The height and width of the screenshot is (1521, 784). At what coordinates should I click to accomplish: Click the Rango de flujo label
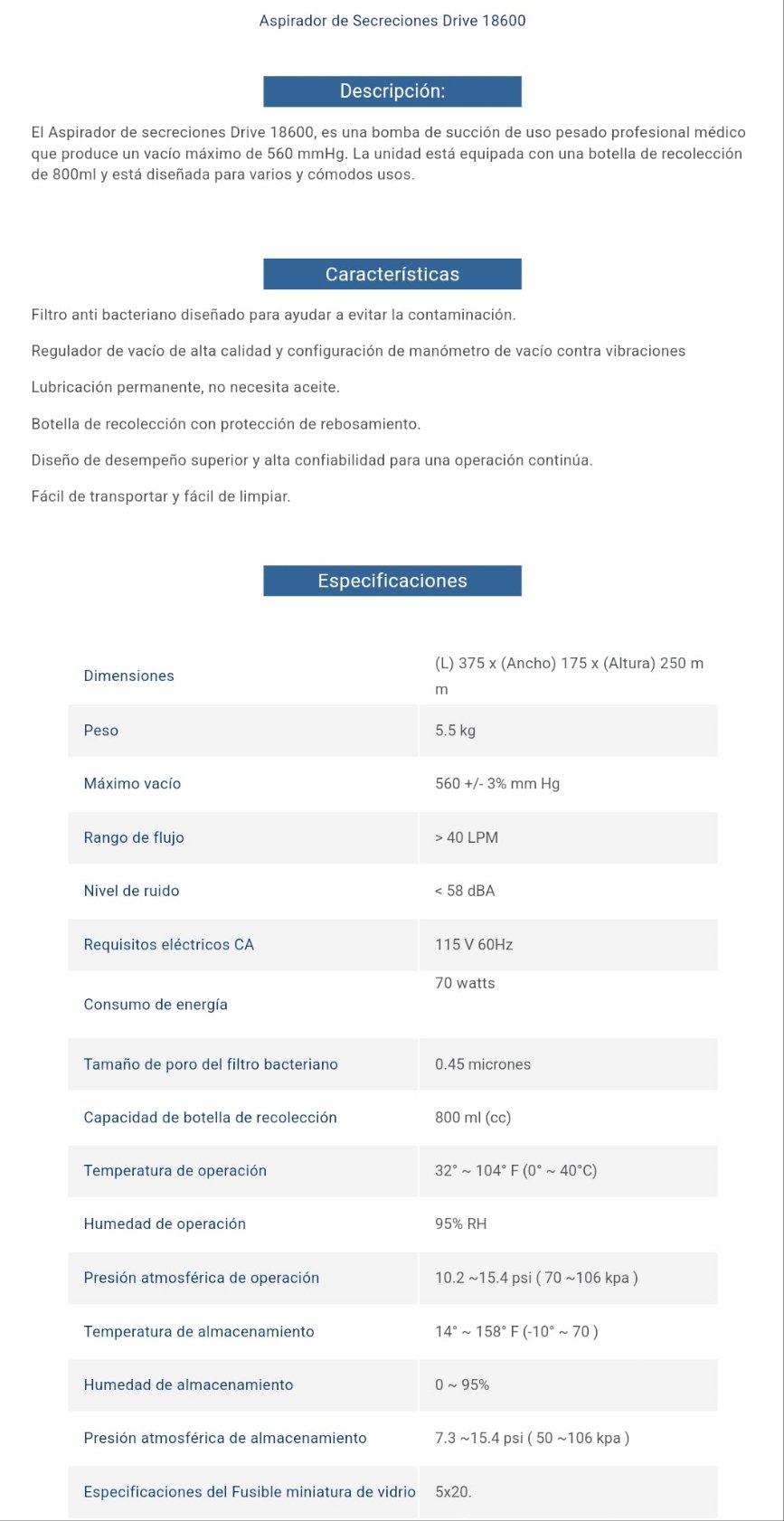pyautogui.click(x=134, y=837)
